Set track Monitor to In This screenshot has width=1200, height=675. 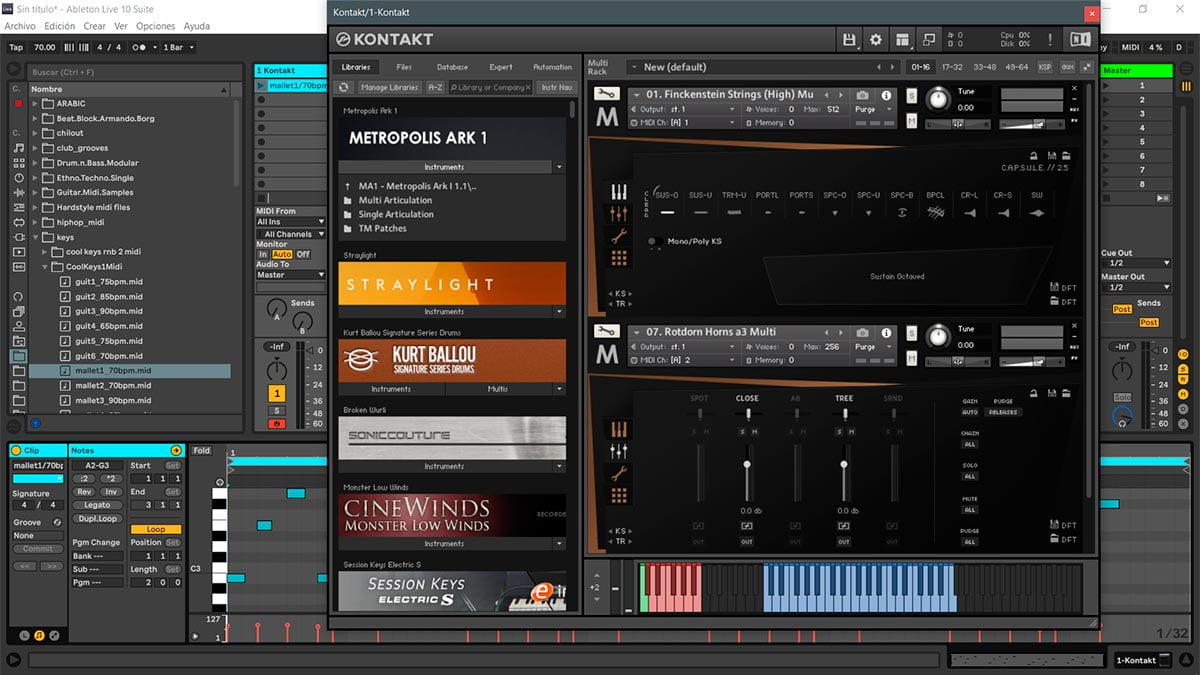[263, 254]
